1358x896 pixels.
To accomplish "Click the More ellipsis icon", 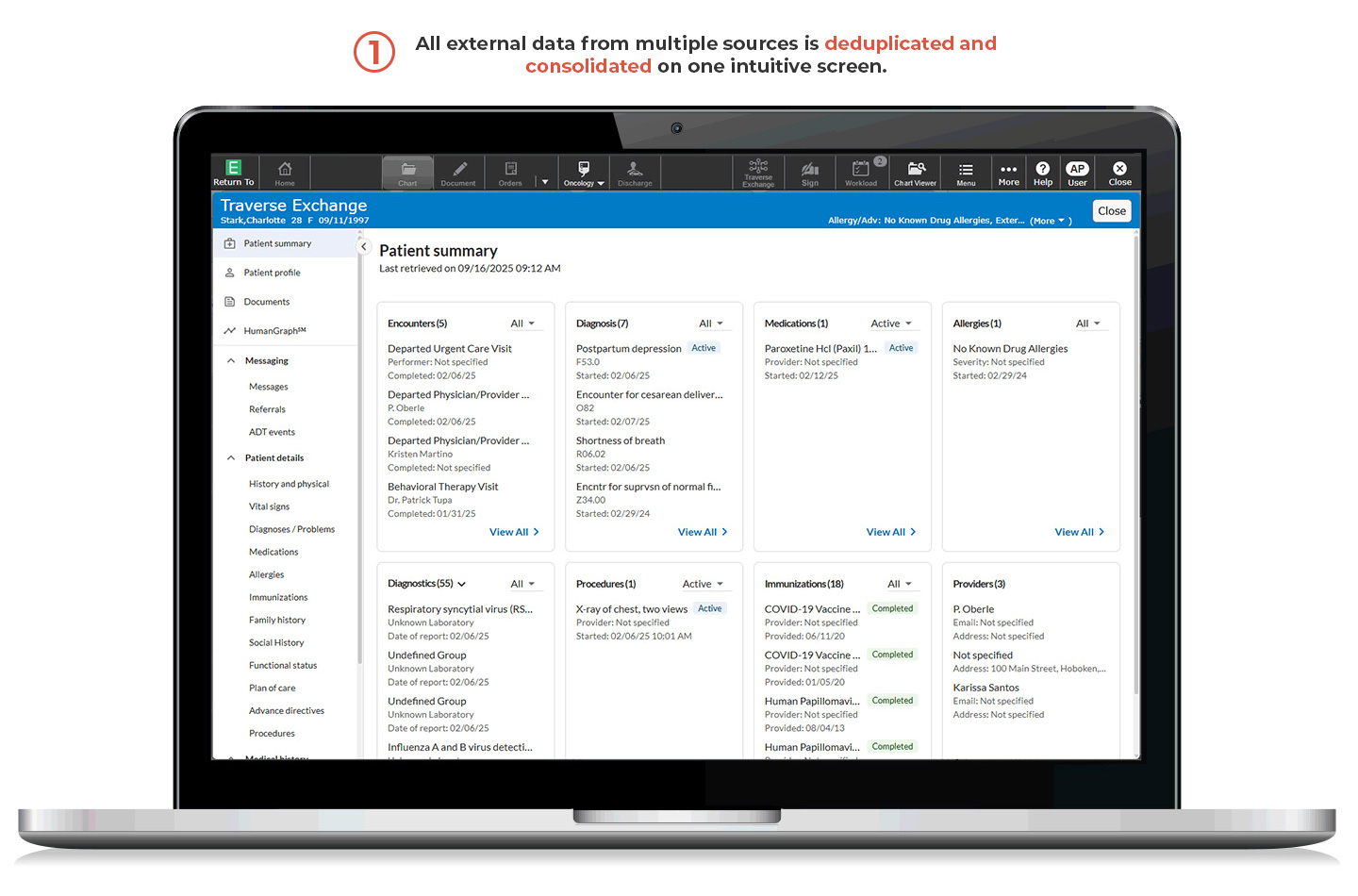I will (1008, 173).
